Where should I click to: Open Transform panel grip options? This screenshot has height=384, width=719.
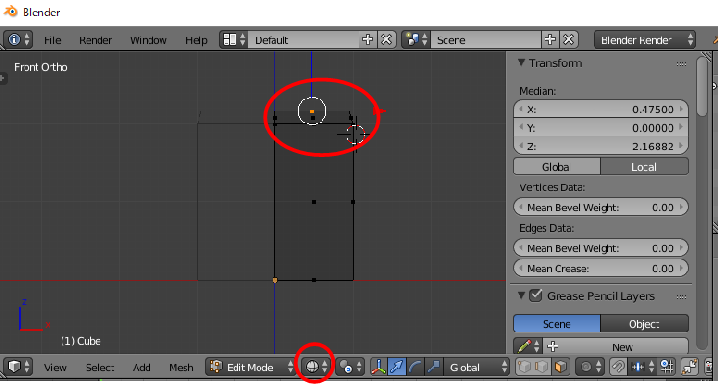682,64
